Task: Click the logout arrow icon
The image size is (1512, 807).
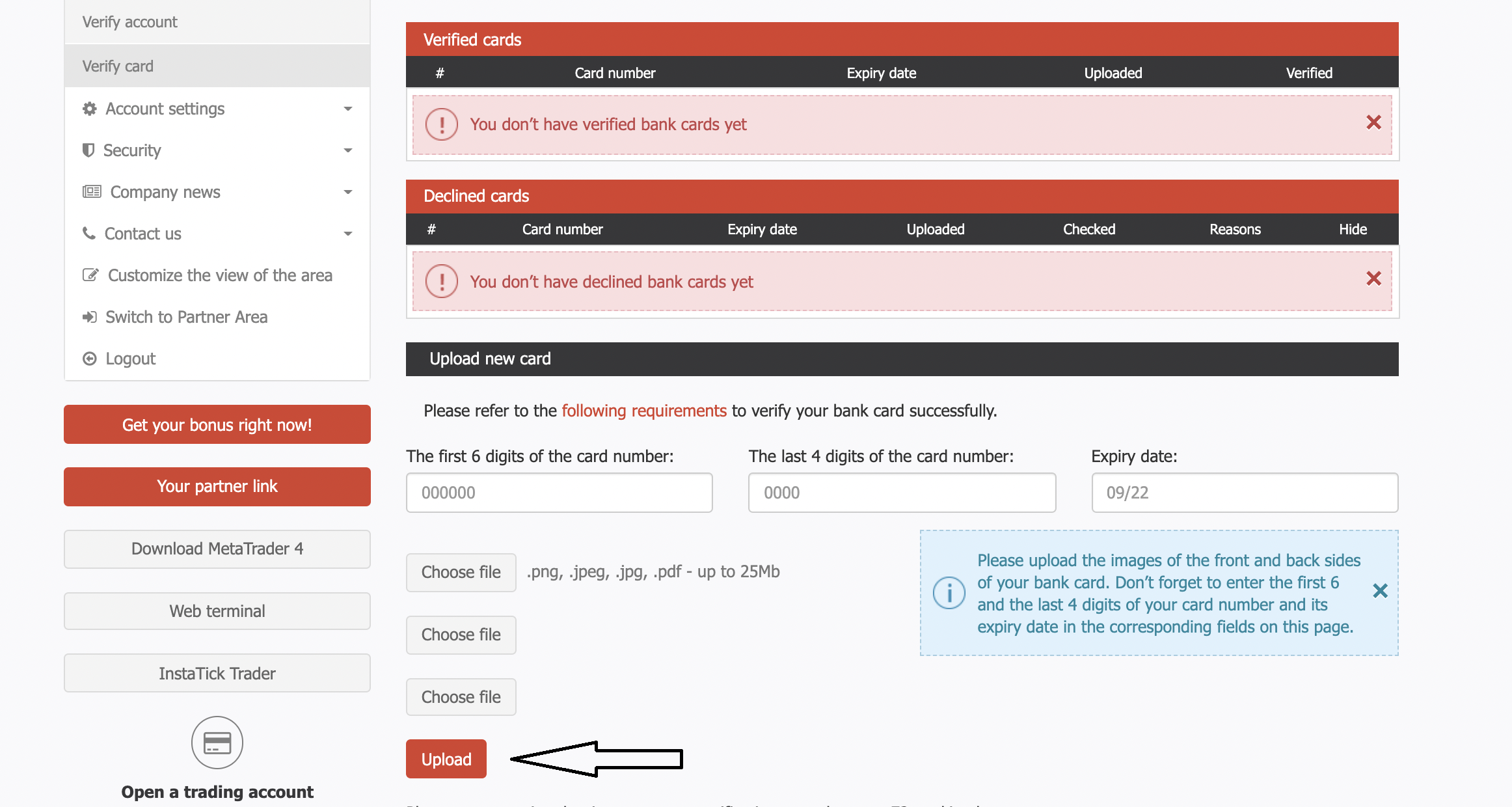Action: (90, 359)
